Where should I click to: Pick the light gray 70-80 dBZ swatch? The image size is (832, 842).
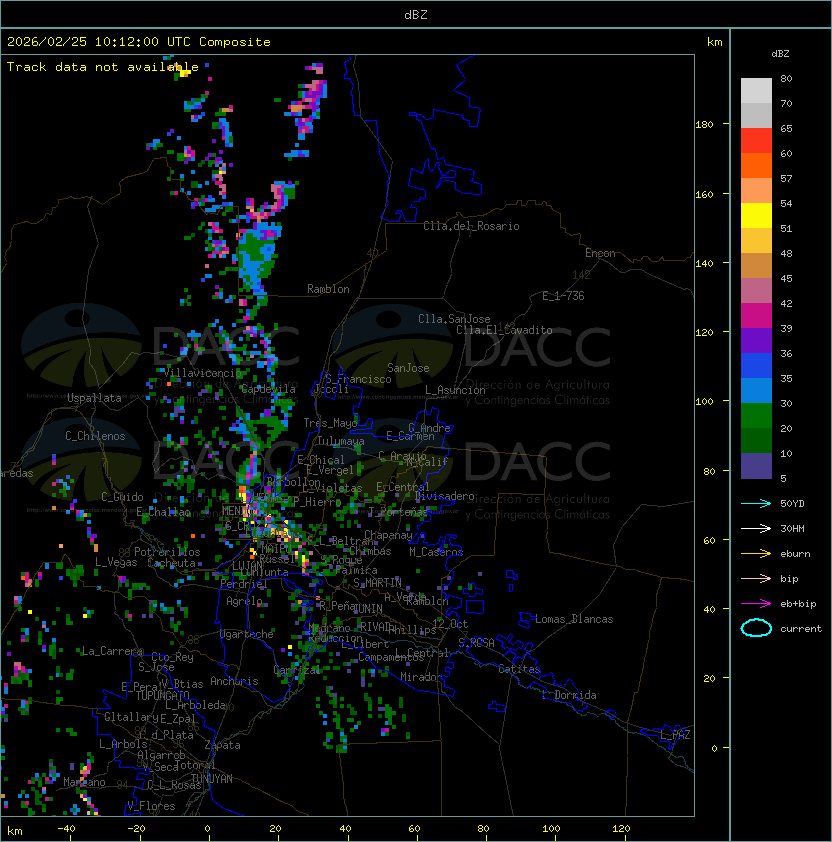756,91
